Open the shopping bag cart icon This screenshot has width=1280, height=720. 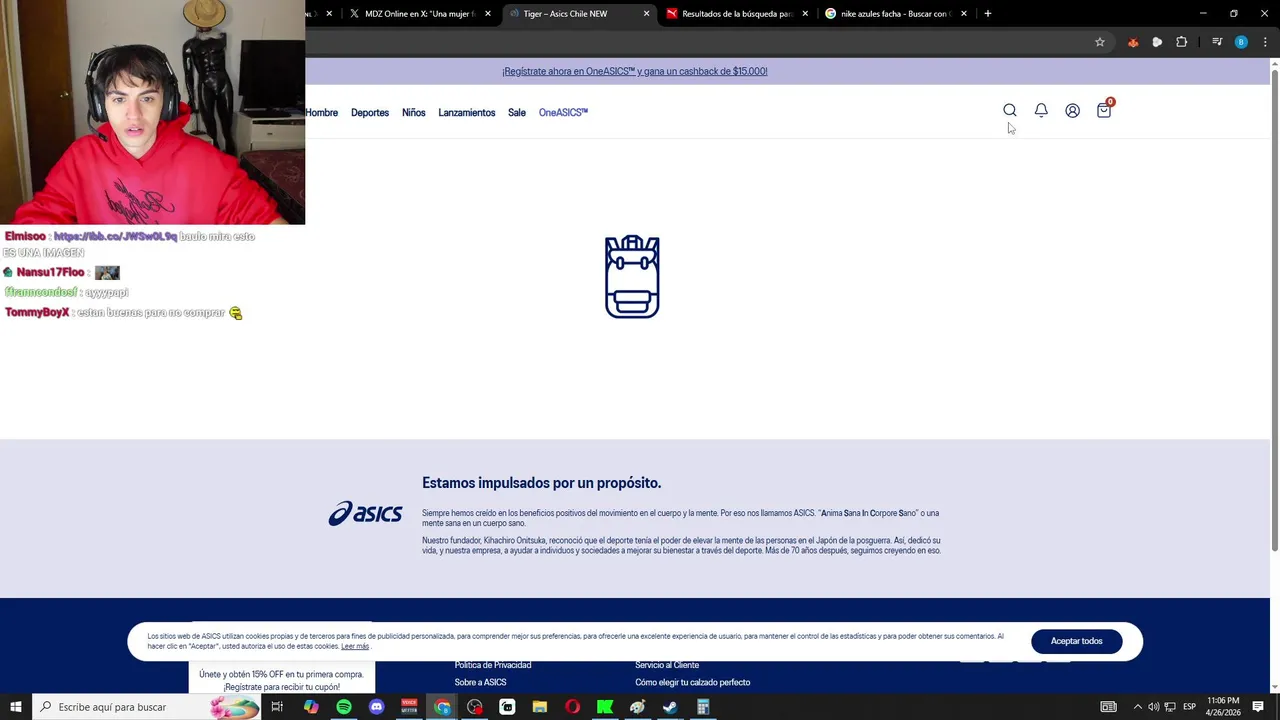1104,110
